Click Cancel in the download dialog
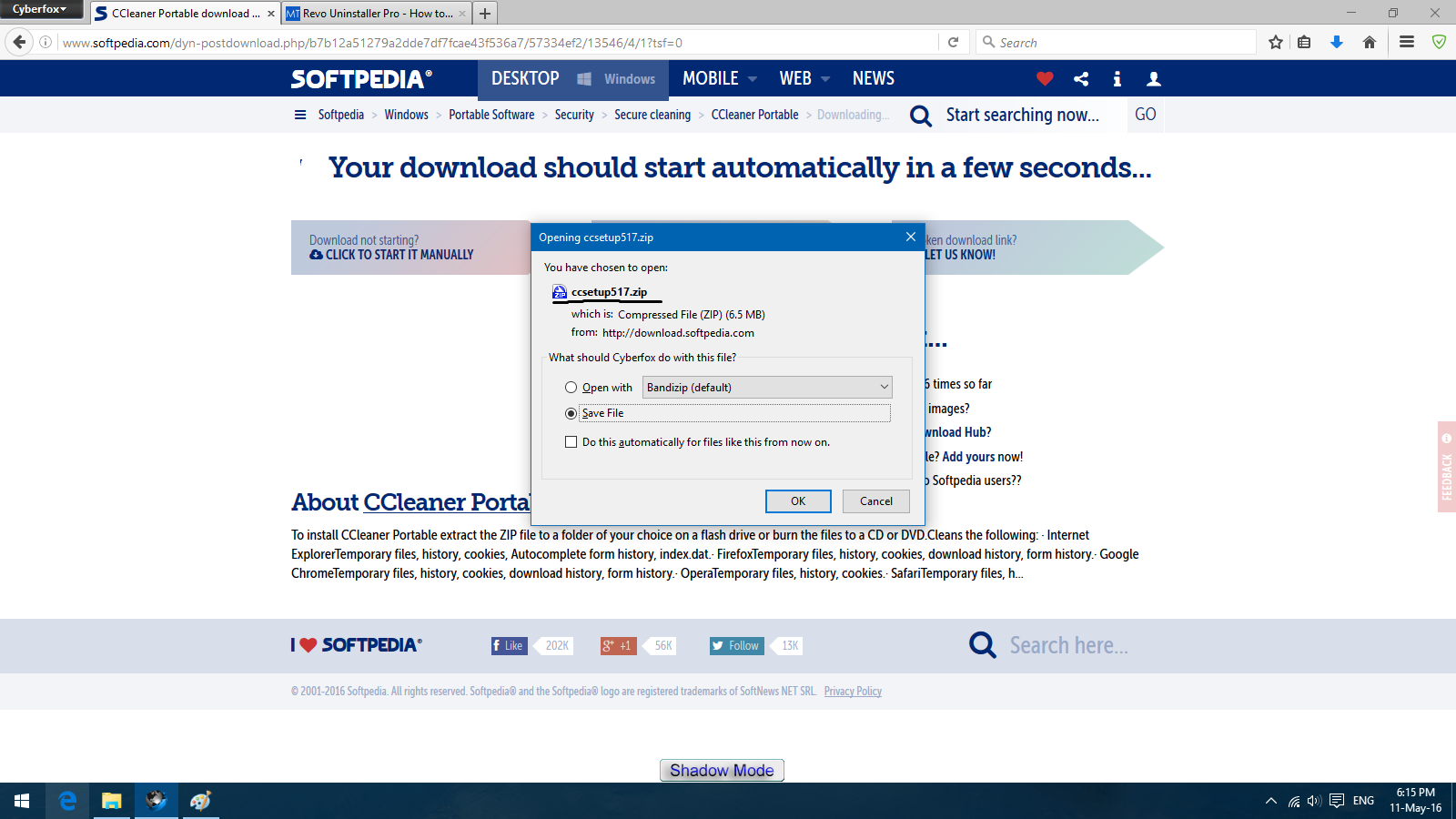This screenshot has width=1456, height=819. pyautogui.click(x=876, y=501)
